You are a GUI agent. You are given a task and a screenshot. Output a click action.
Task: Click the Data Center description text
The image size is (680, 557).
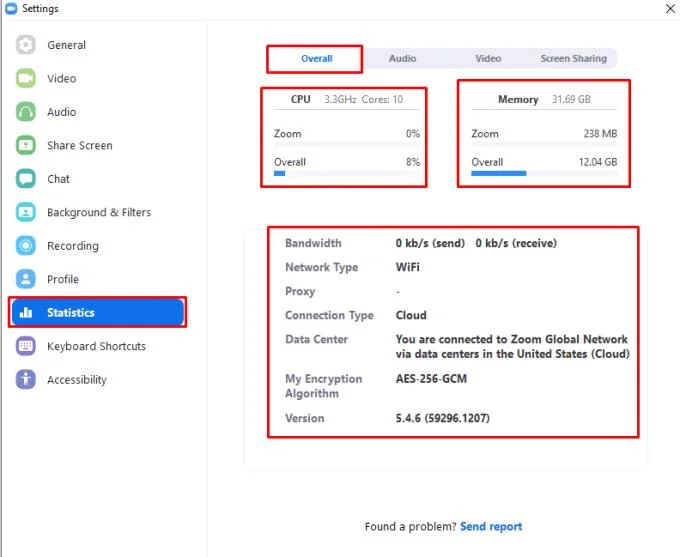(x=512, y=347)
